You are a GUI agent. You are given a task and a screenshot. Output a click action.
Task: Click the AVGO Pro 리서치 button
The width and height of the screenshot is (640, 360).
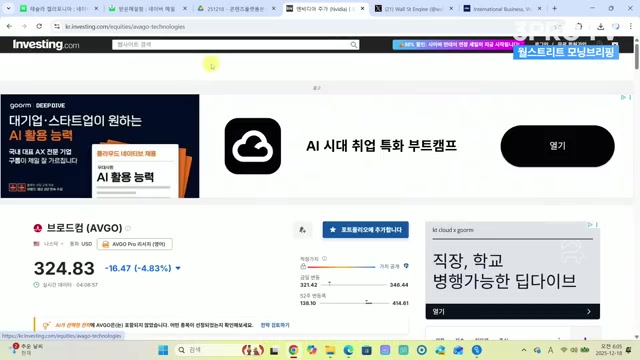click(x=135, y=244)
